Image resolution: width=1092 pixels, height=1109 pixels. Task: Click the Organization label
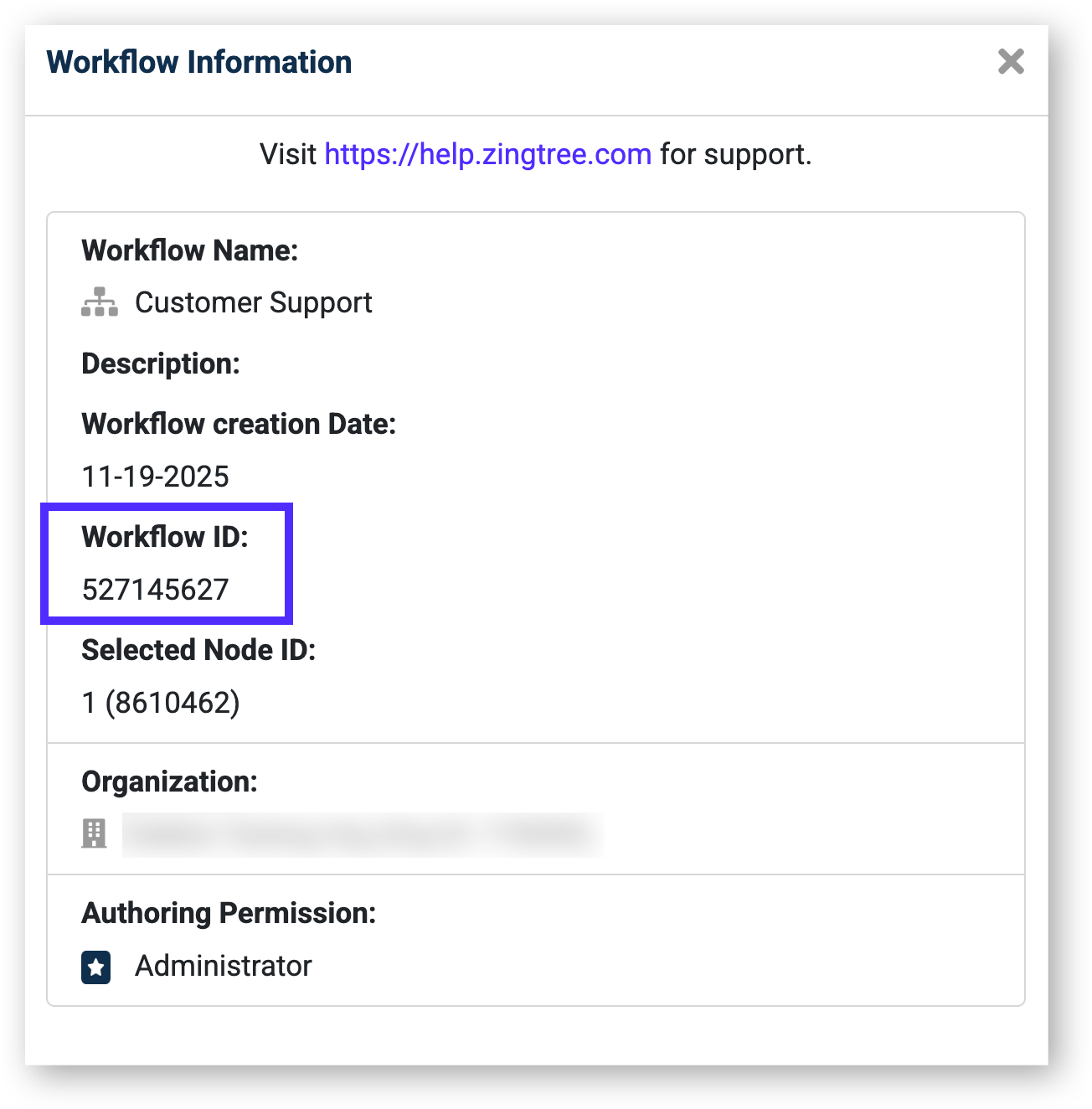(169, 781)
